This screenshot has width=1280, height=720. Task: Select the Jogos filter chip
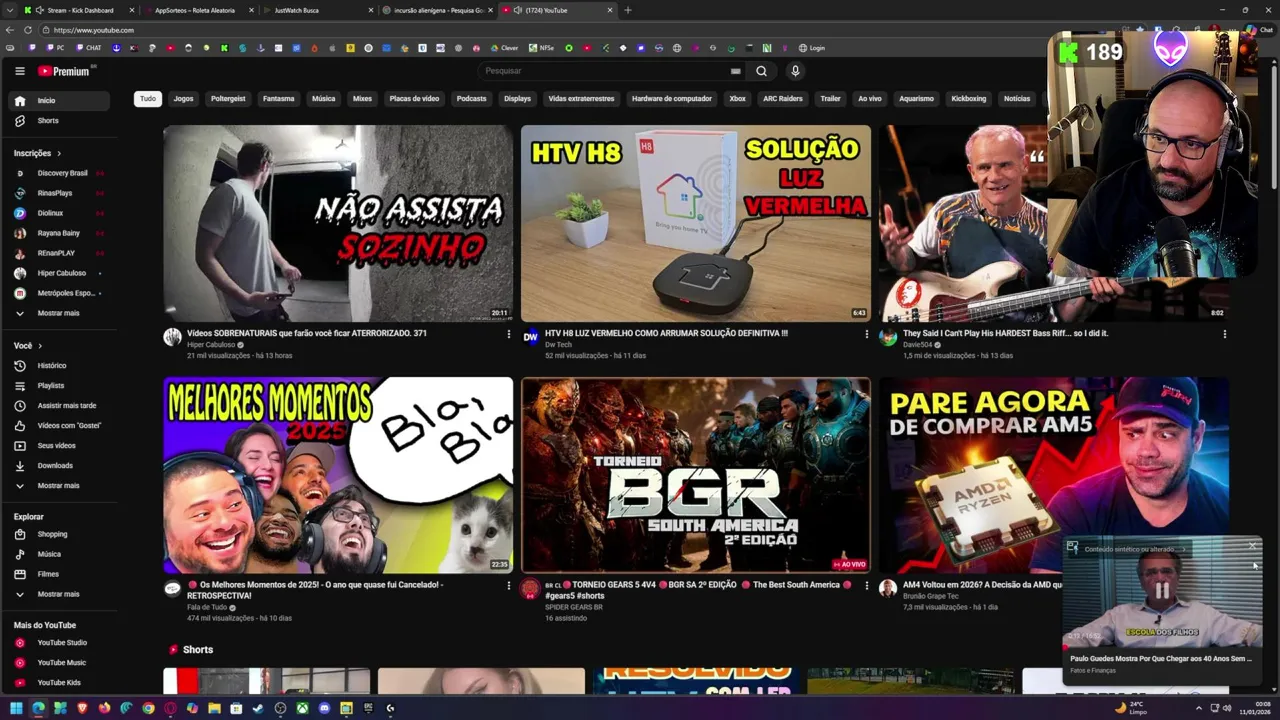tap(183, 99)
